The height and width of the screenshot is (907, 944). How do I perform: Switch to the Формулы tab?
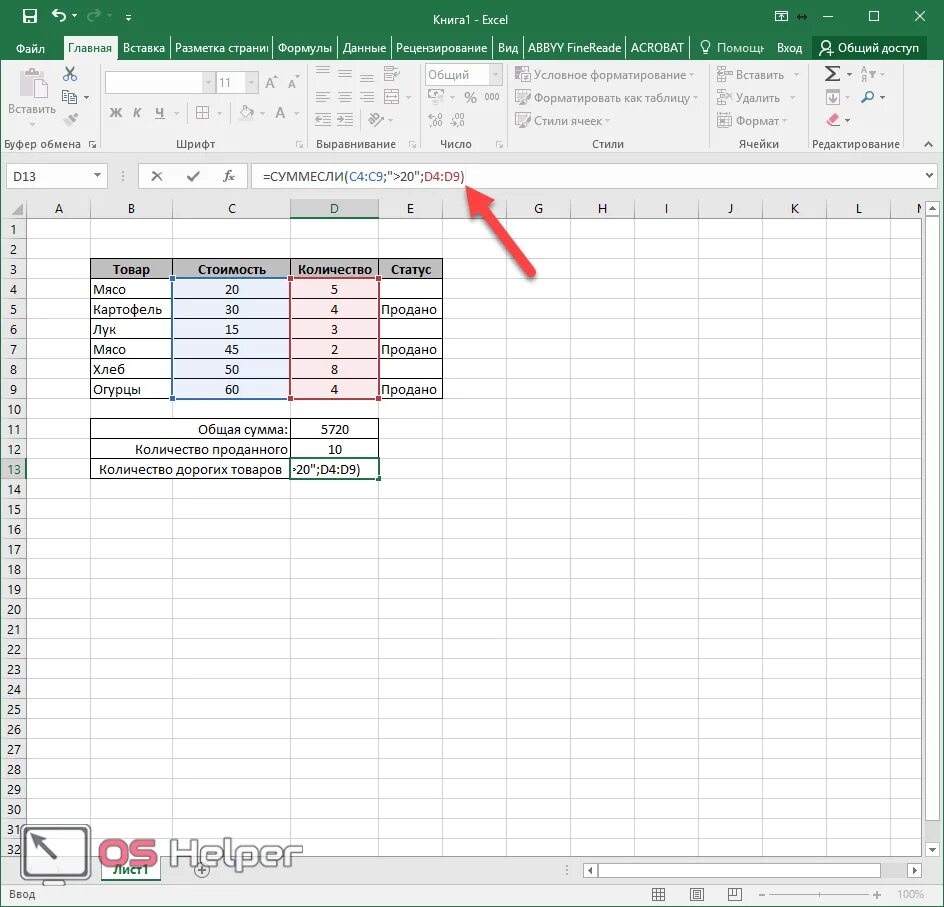pyautogui.click(x=305, y=48)
